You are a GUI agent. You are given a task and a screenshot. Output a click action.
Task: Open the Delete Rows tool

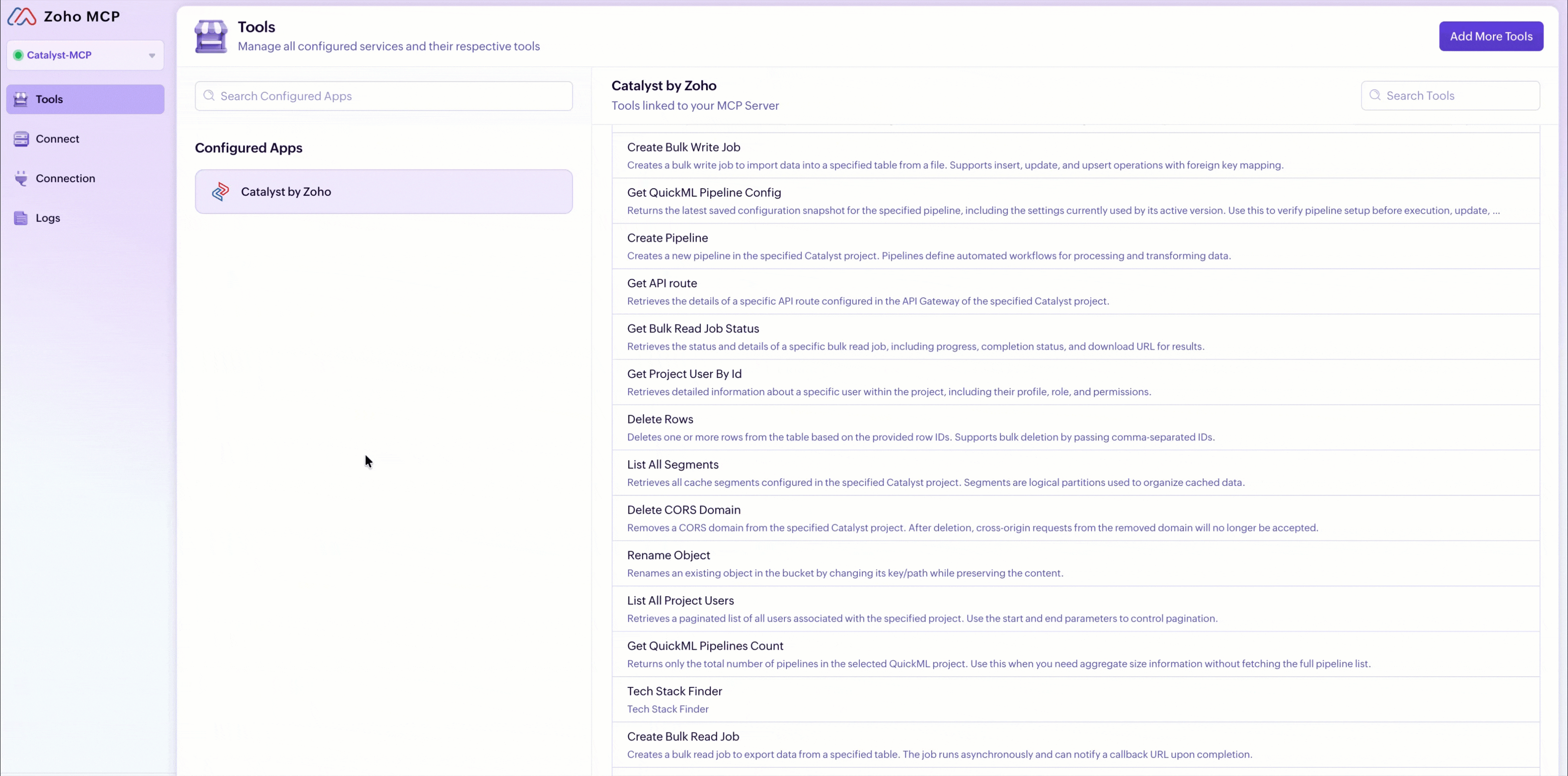point(1076,428)
